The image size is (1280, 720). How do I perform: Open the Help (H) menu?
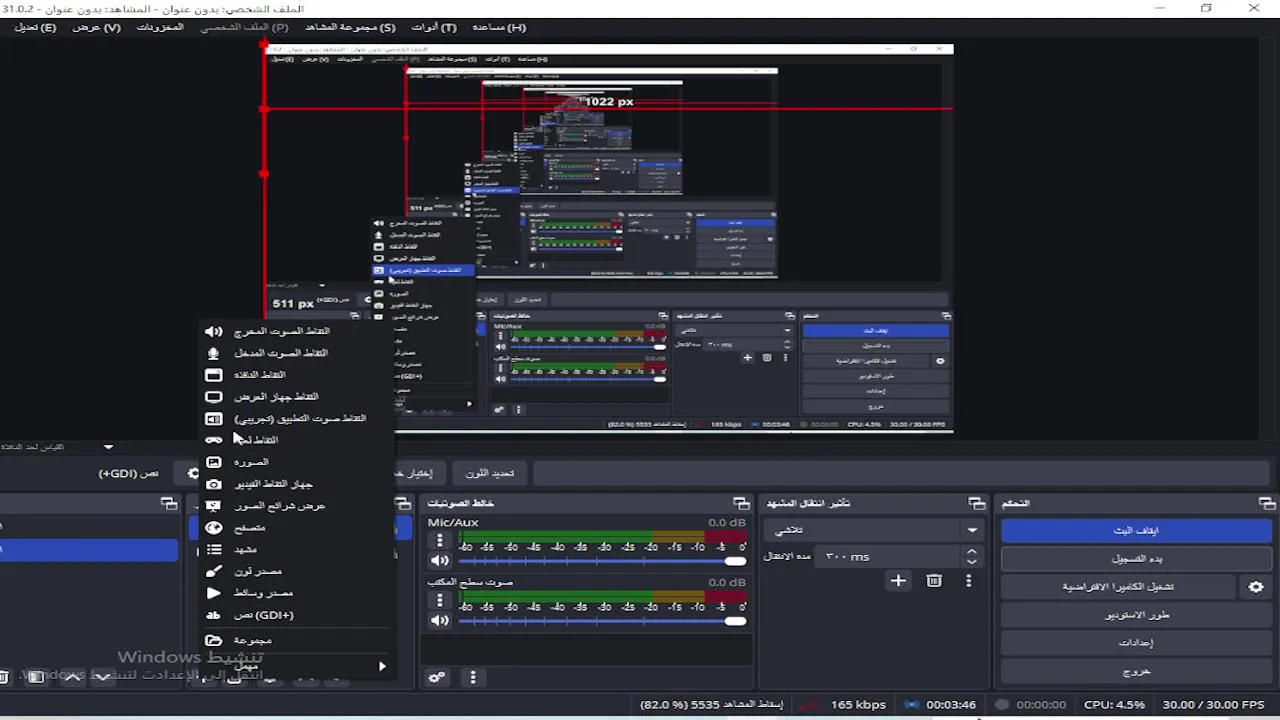click(499, 27)
